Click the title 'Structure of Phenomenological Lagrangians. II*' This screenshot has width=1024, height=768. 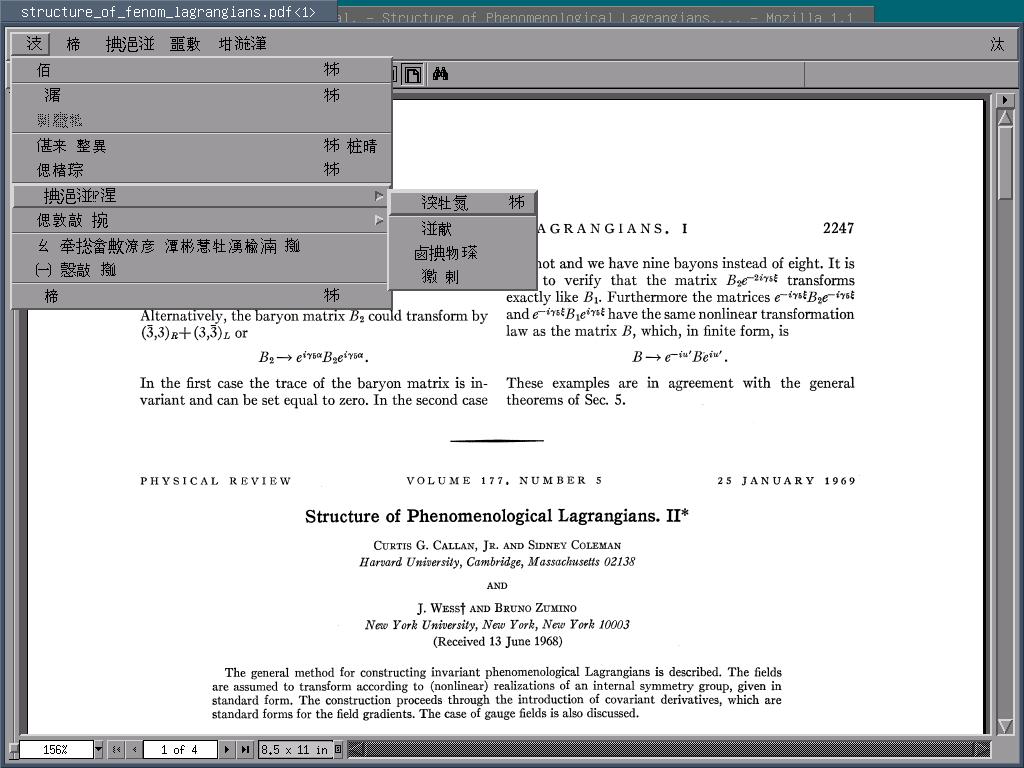pos(496,516)
